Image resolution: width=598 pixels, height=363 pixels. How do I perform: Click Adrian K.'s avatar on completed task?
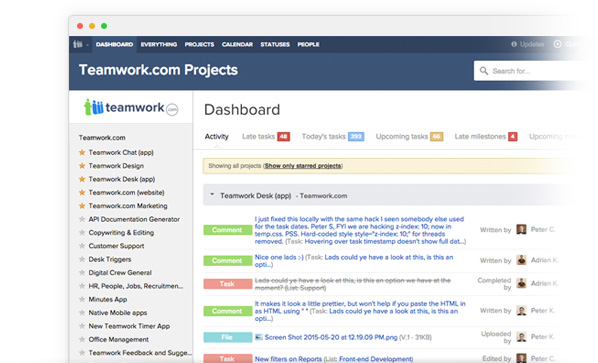tap(521, 283)
